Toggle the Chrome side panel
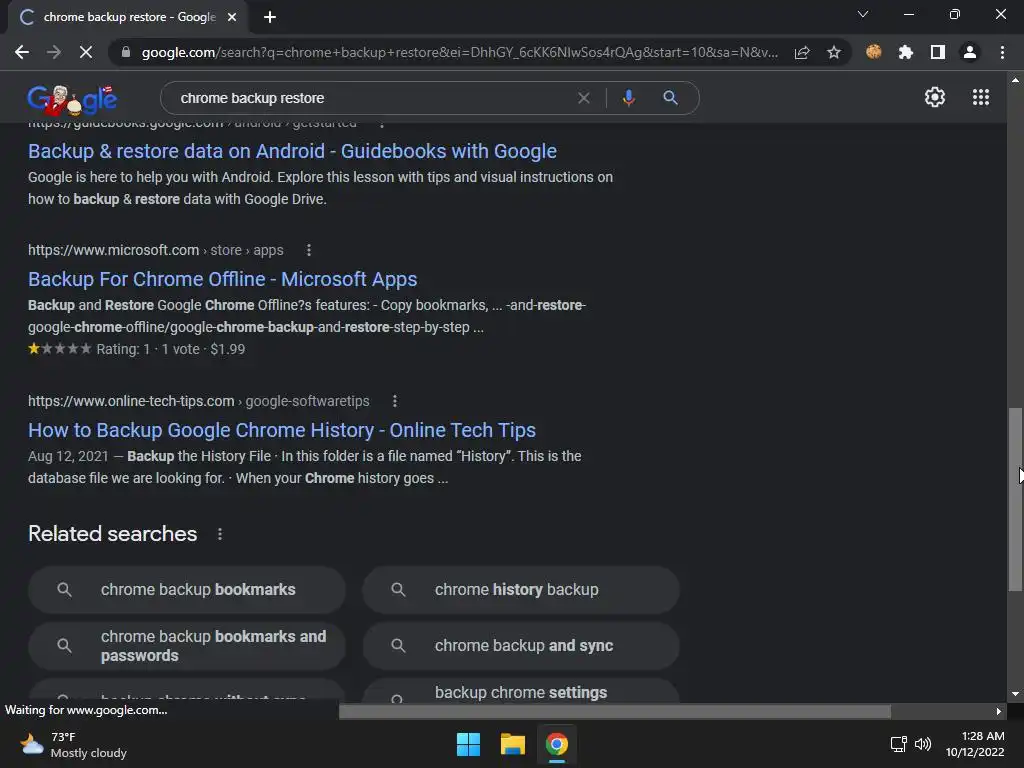 [x=938, y=52]
